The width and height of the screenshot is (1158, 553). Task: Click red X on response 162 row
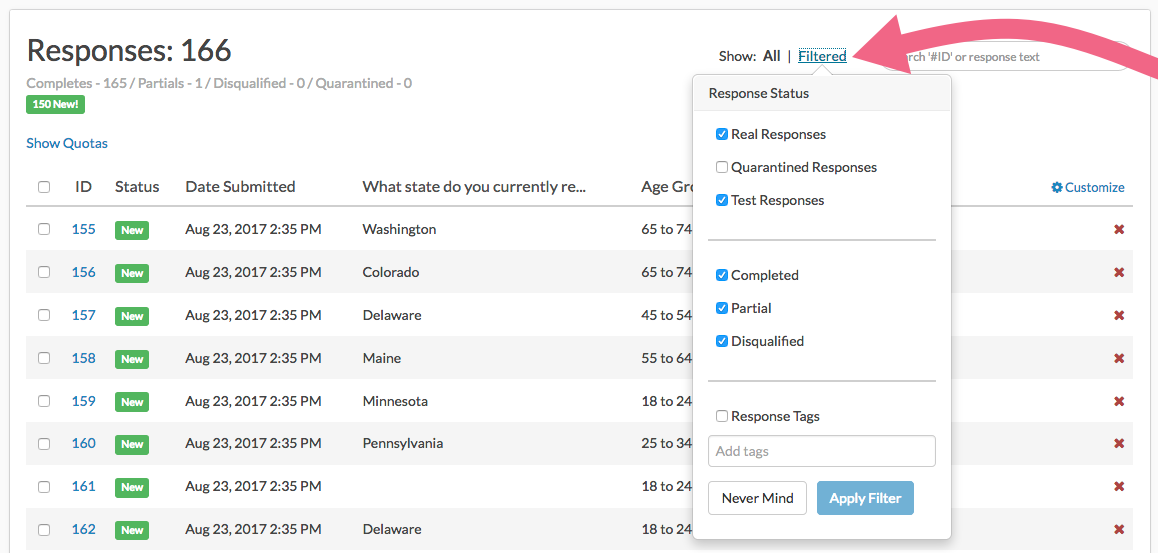pyautogui.click(x=1119, y=530)
